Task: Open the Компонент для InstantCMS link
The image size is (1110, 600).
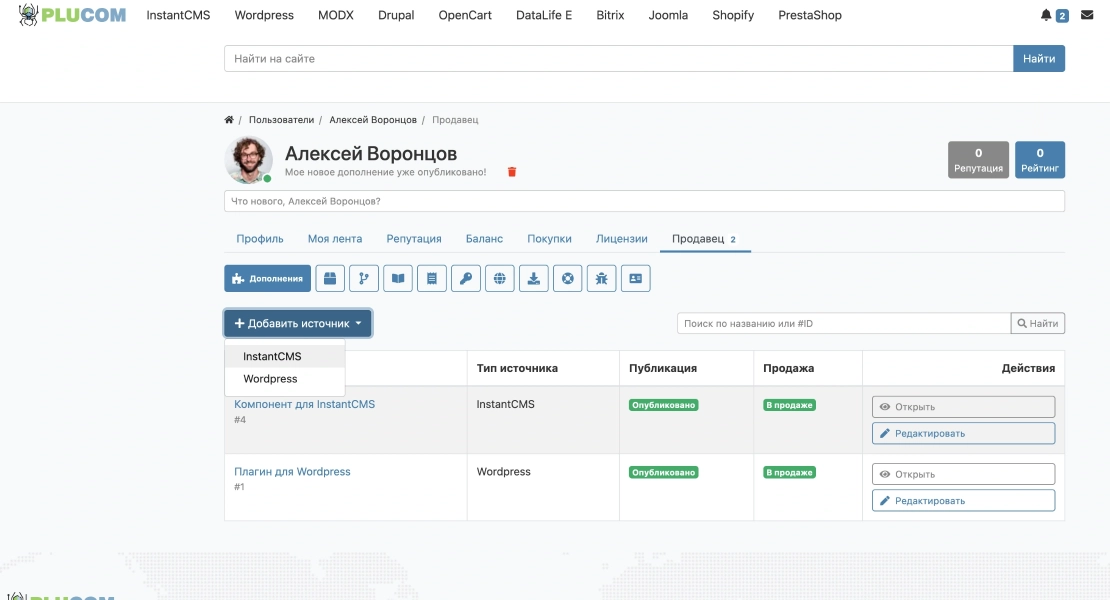Action: (304, 404)
